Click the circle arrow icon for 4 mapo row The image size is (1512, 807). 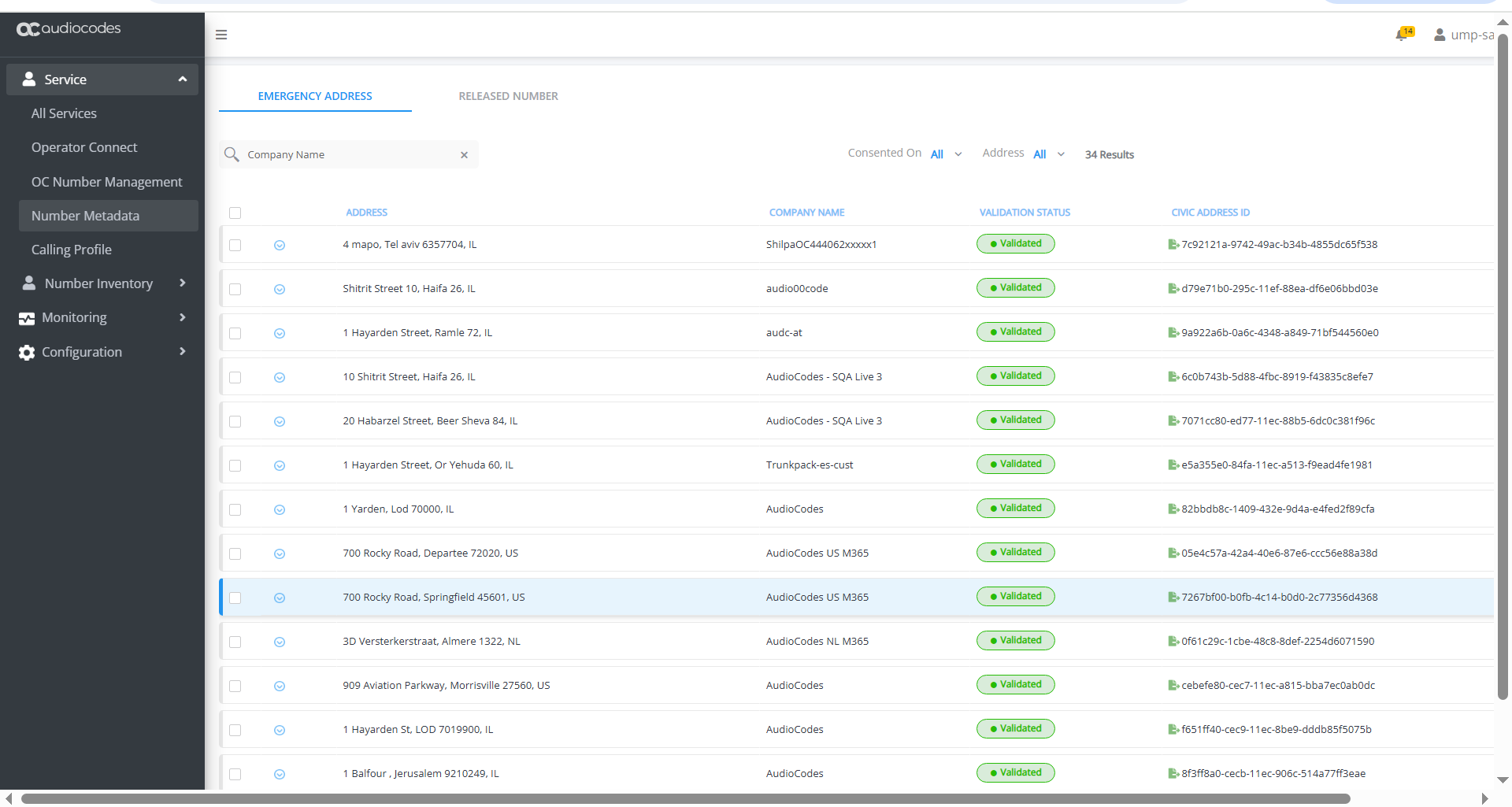tap(280, 245)
